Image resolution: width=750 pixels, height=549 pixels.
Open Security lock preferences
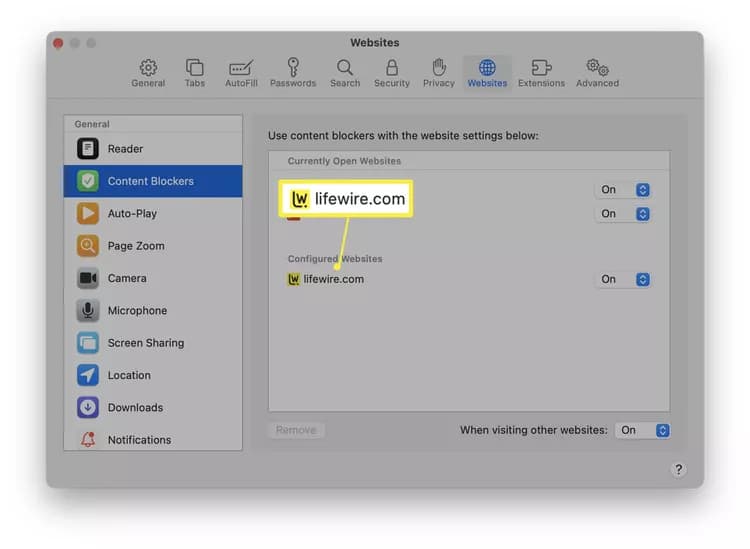coord(392,73)
